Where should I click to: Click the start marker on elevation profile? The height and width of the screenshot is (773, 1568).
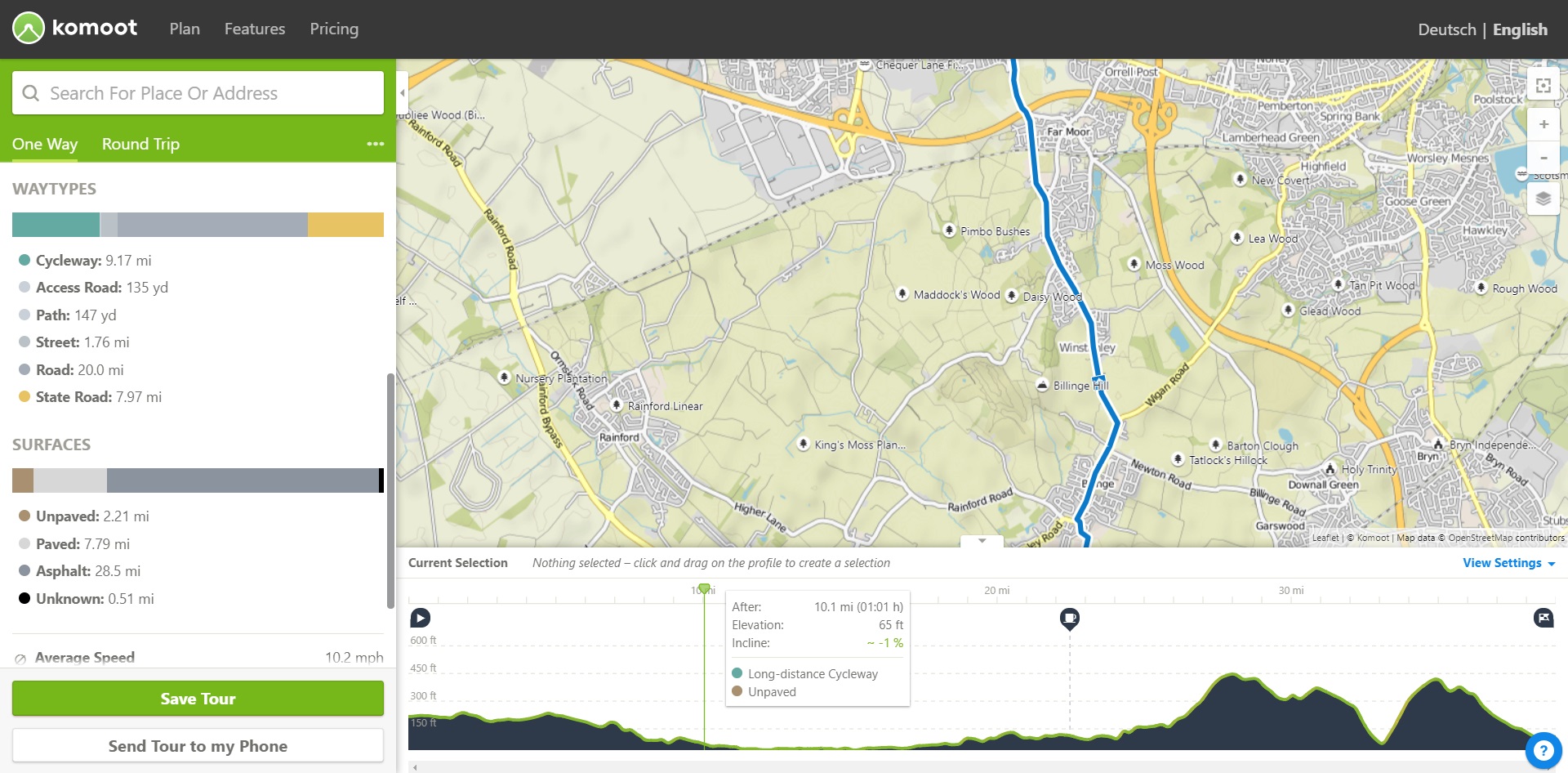coord(420,618)
